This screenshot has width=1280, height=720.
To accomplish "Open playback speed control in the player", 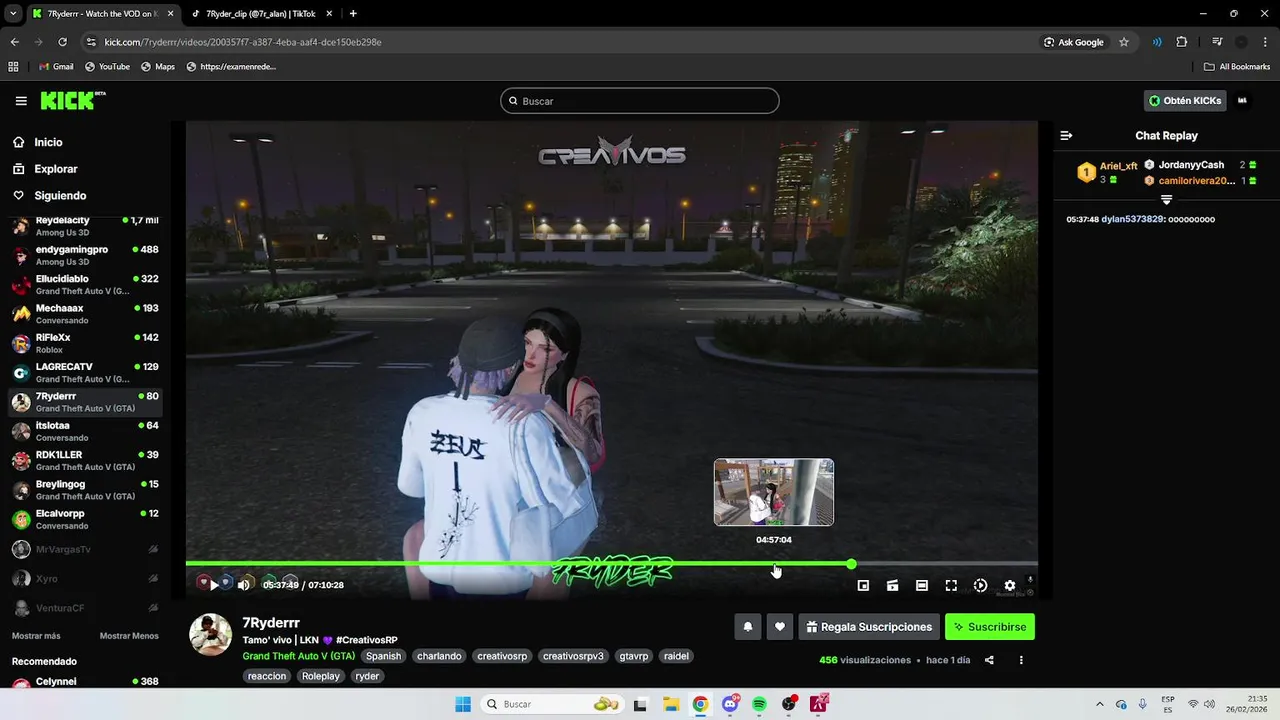I will point(980,586).
